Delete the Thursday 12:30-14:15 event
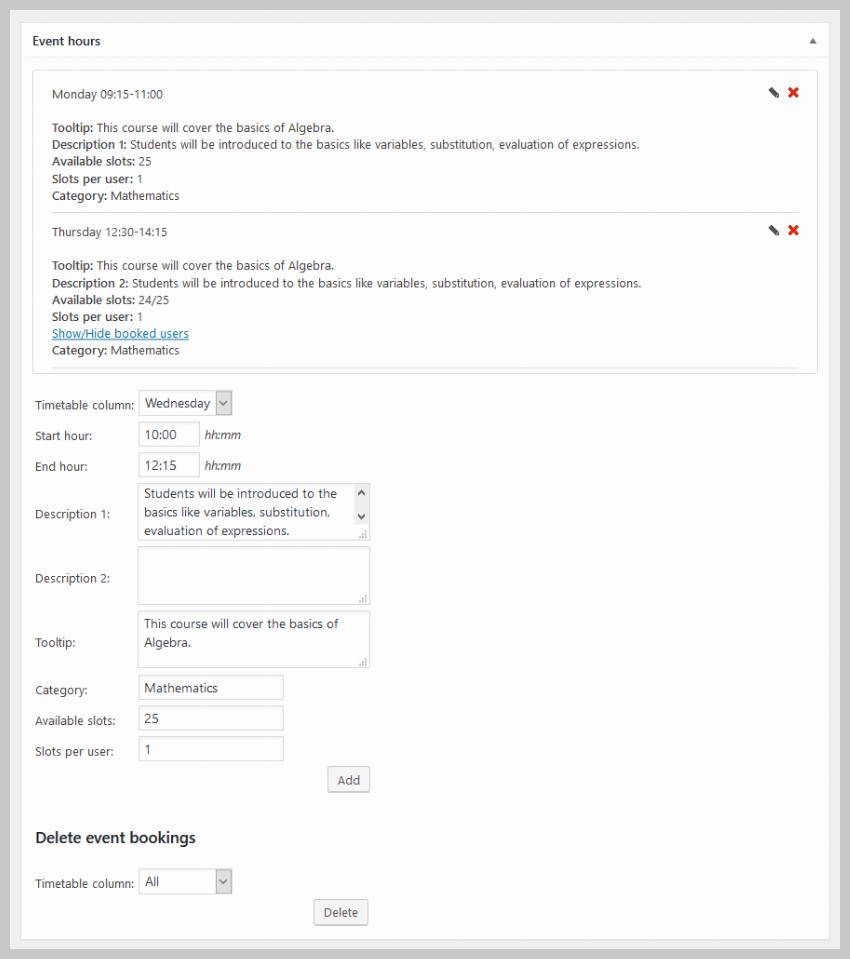The width and height of the screenshot is (850, 959). pos(792,230)
